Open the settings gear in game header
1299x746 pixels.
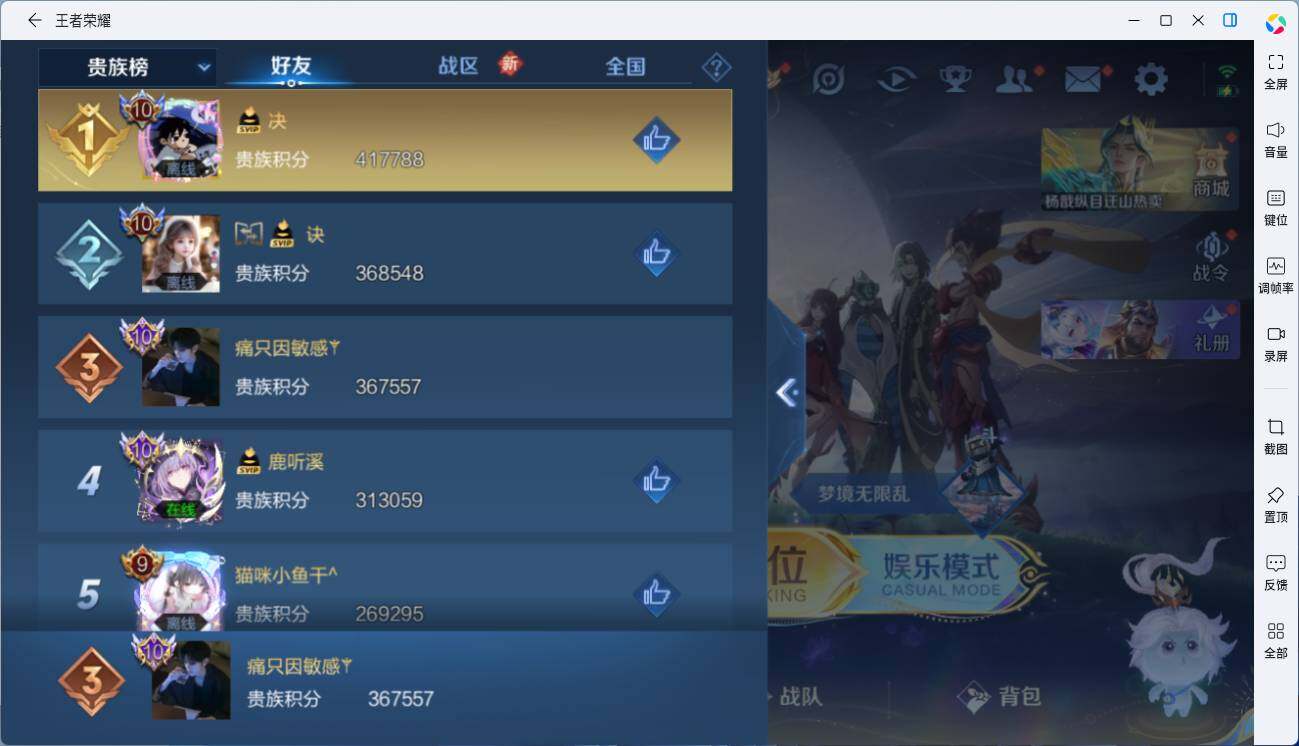pos(1151,79)
